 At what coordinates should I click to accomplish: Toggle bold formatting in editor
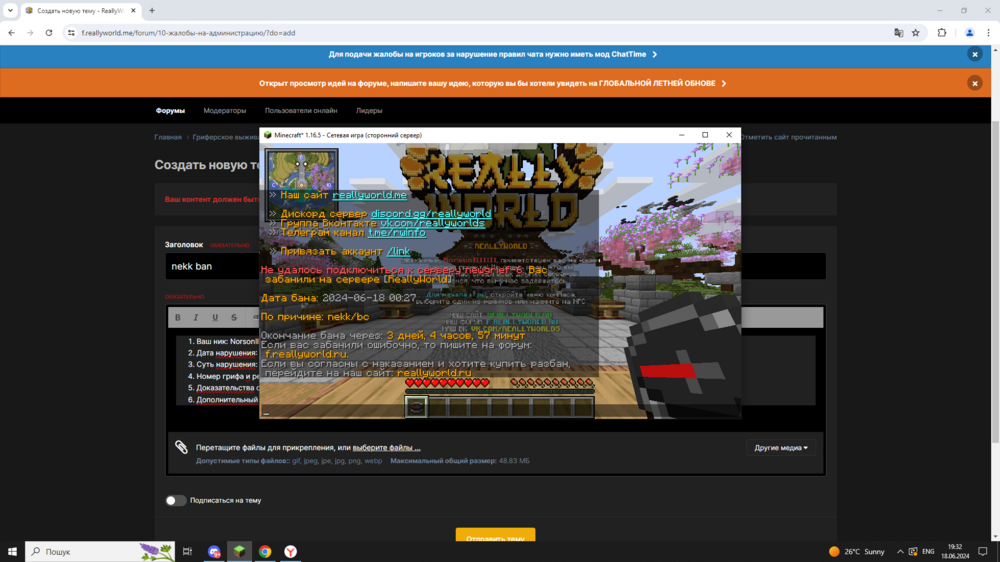click(x=178, y=317)
